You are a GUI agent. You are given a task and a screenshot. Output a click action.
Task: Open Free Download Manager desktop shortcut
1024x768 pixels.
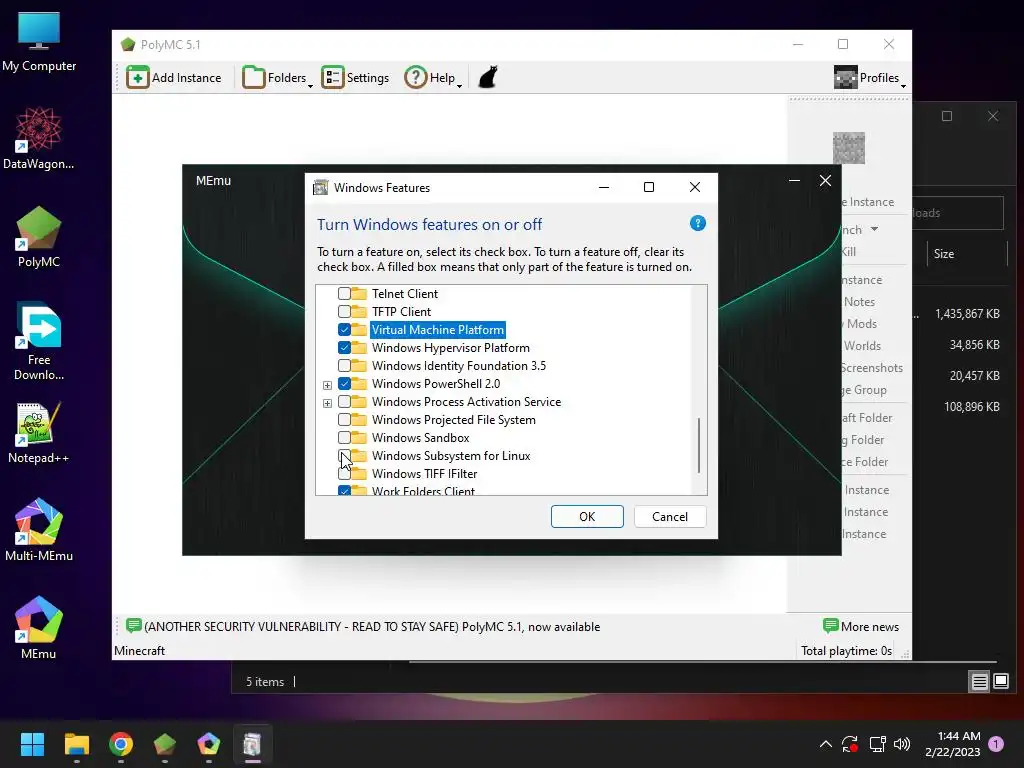pos(39,342)
